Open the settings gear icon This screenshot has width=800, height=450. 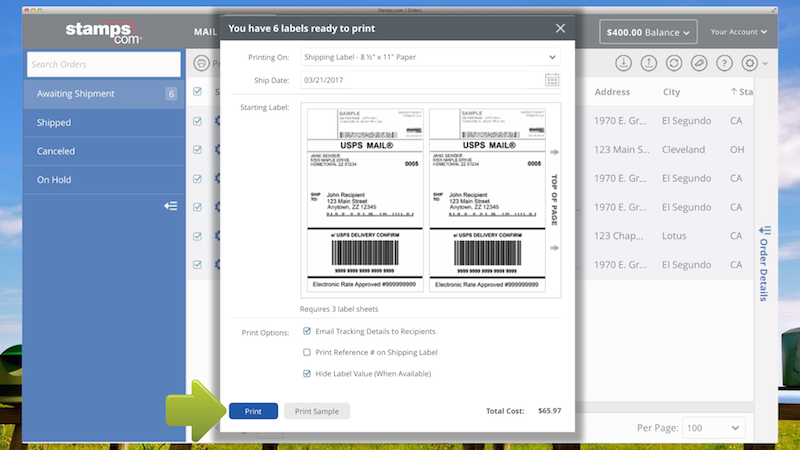coord(750,63)
